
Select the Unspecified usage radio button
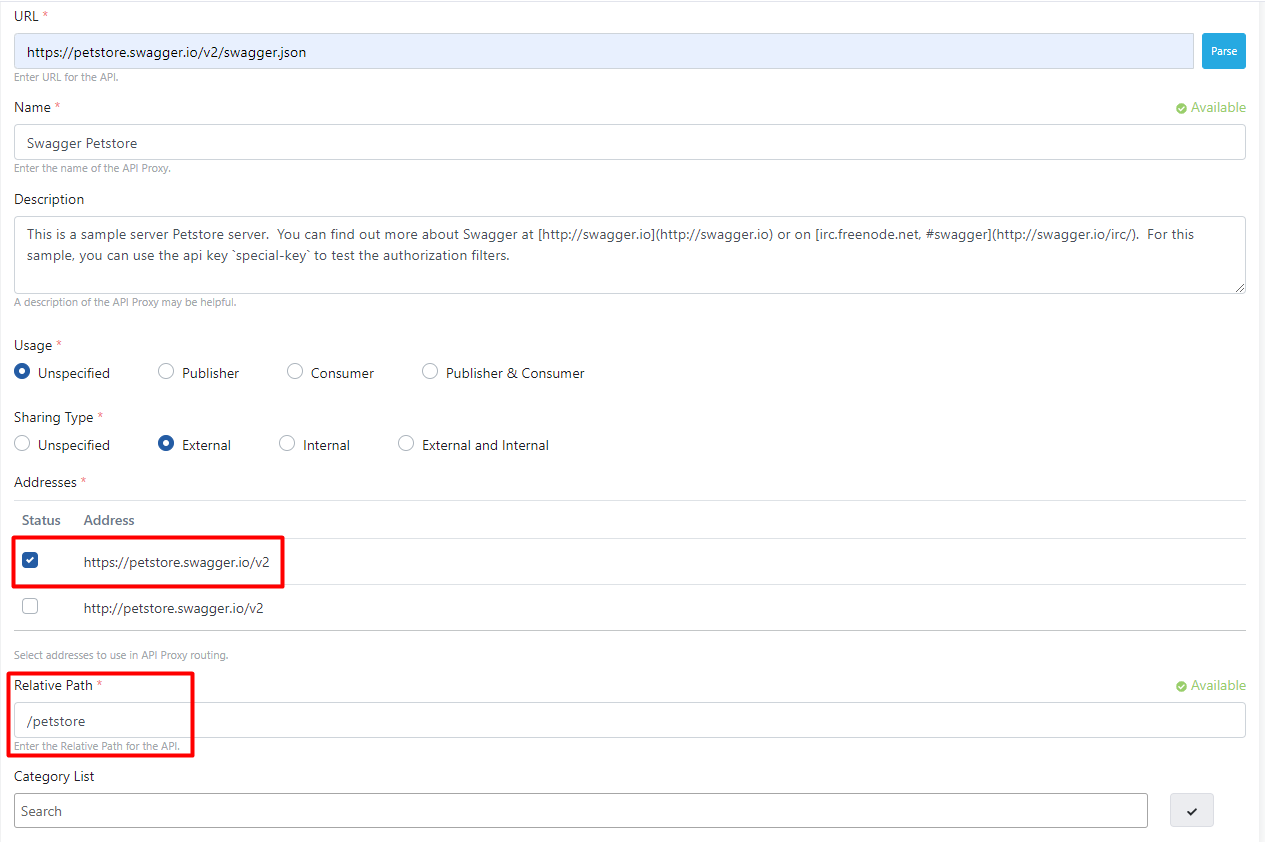(x=22, y=372)
